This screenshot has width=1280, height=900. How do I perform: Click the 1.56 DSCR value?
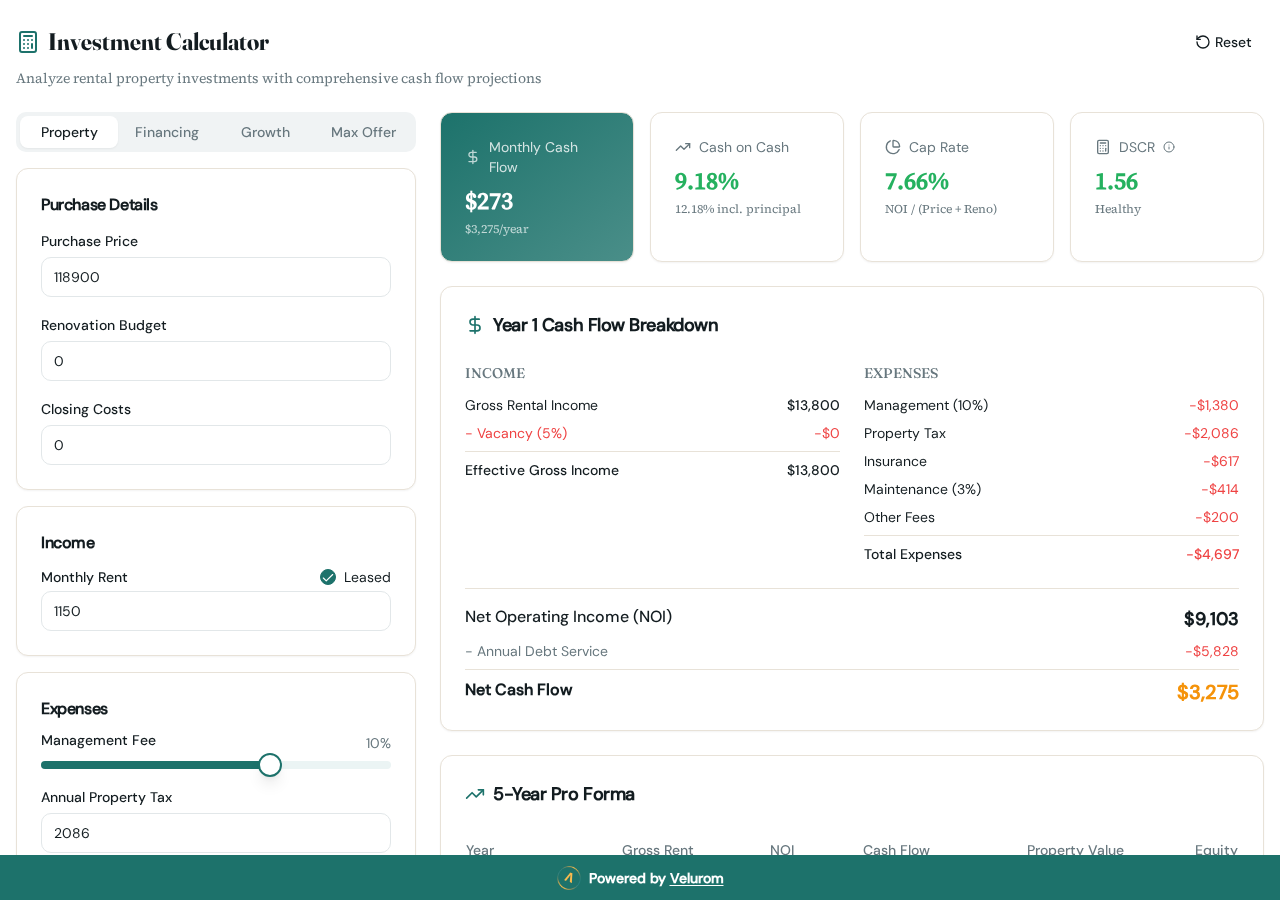point(1116,181)
